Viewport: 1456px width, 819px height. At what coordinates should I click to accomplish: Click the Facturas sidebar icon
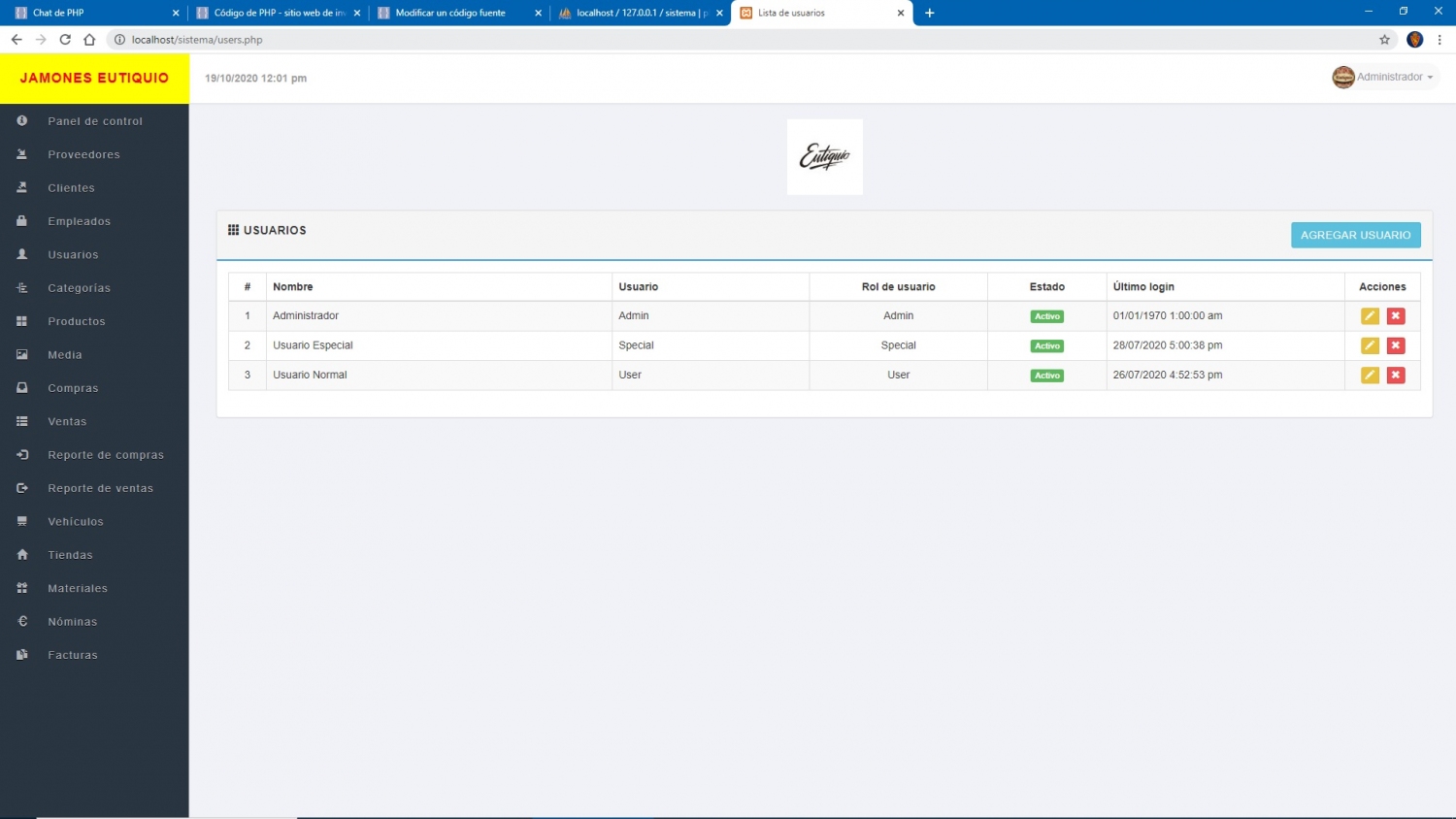(x=21, y=655)
